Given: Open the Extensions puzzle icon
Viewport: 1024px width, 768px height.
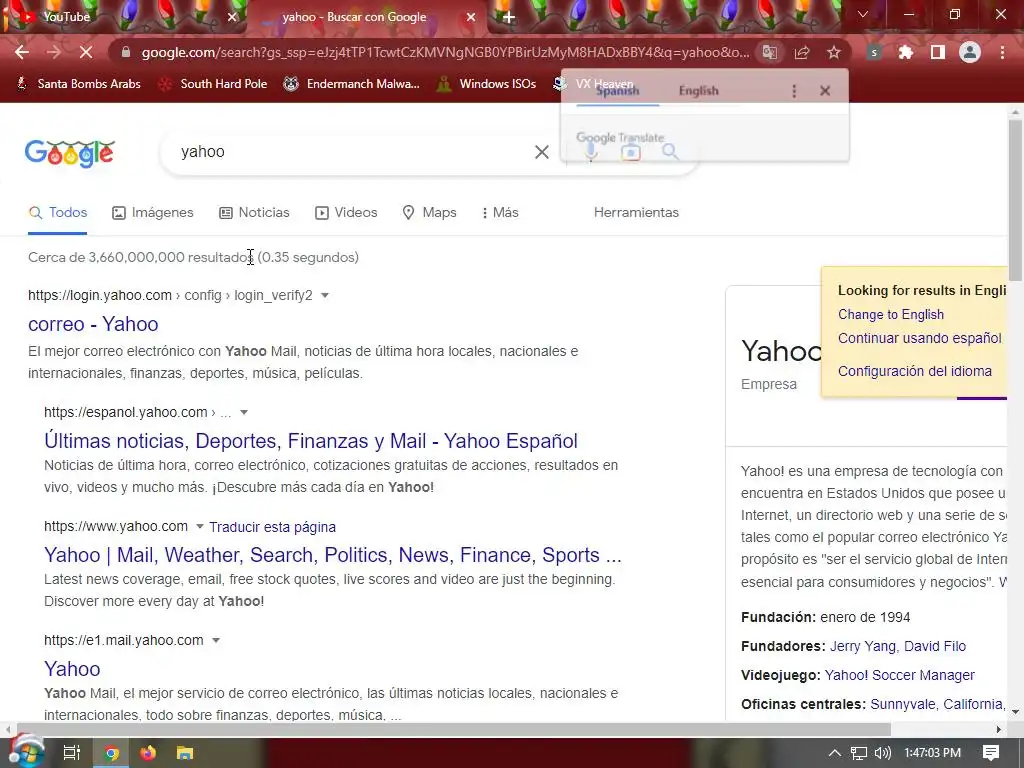Looking at the screenshot, I should point(905,52).
